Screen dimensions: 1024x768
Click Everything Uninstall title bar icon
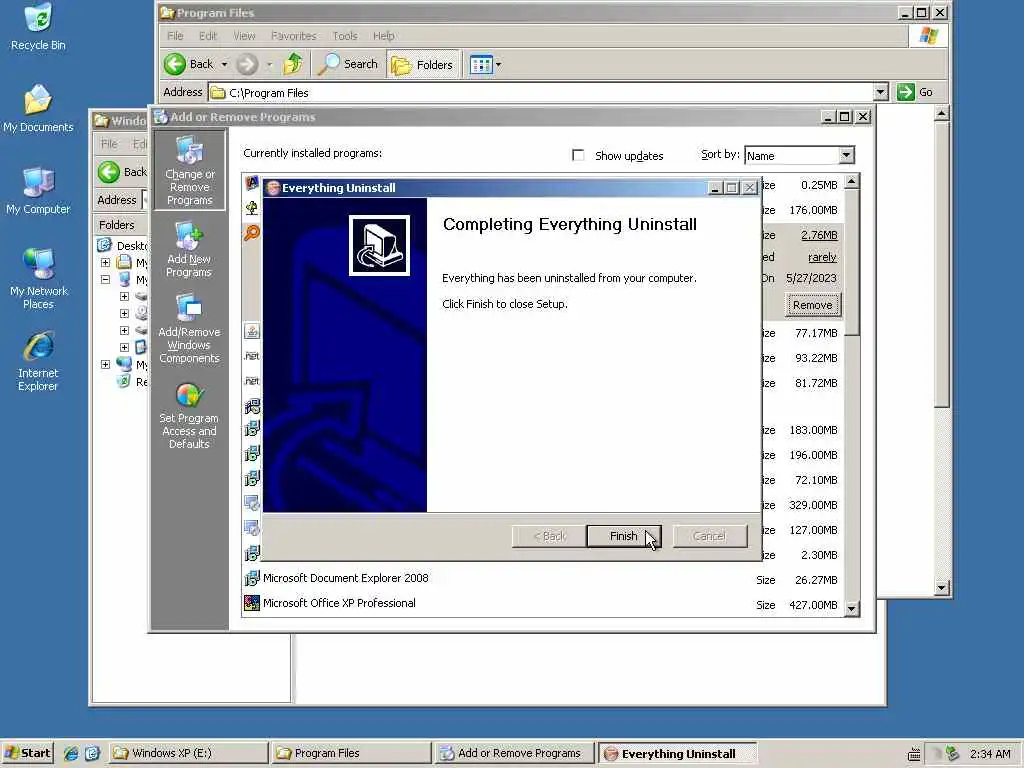[274, 188]
